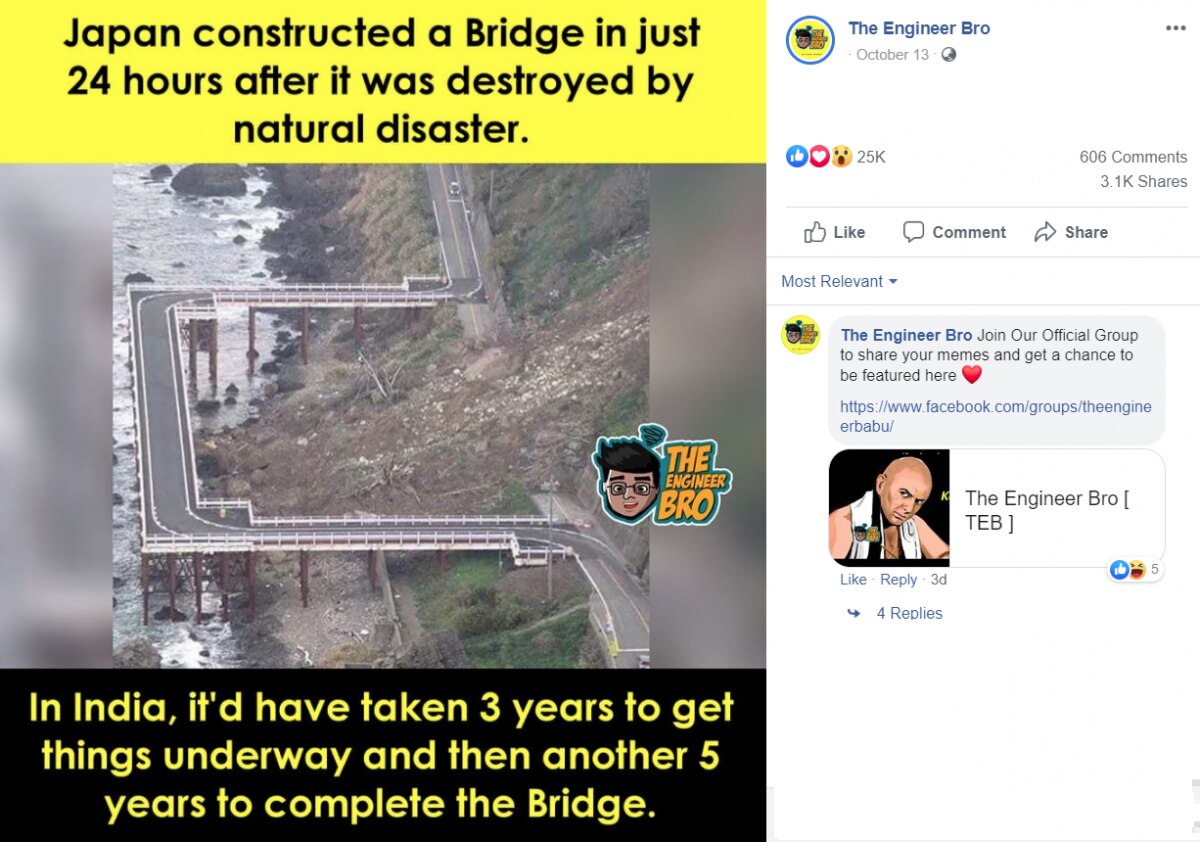
Task: Click Like under the pinned comment
Action: [853, 580]
